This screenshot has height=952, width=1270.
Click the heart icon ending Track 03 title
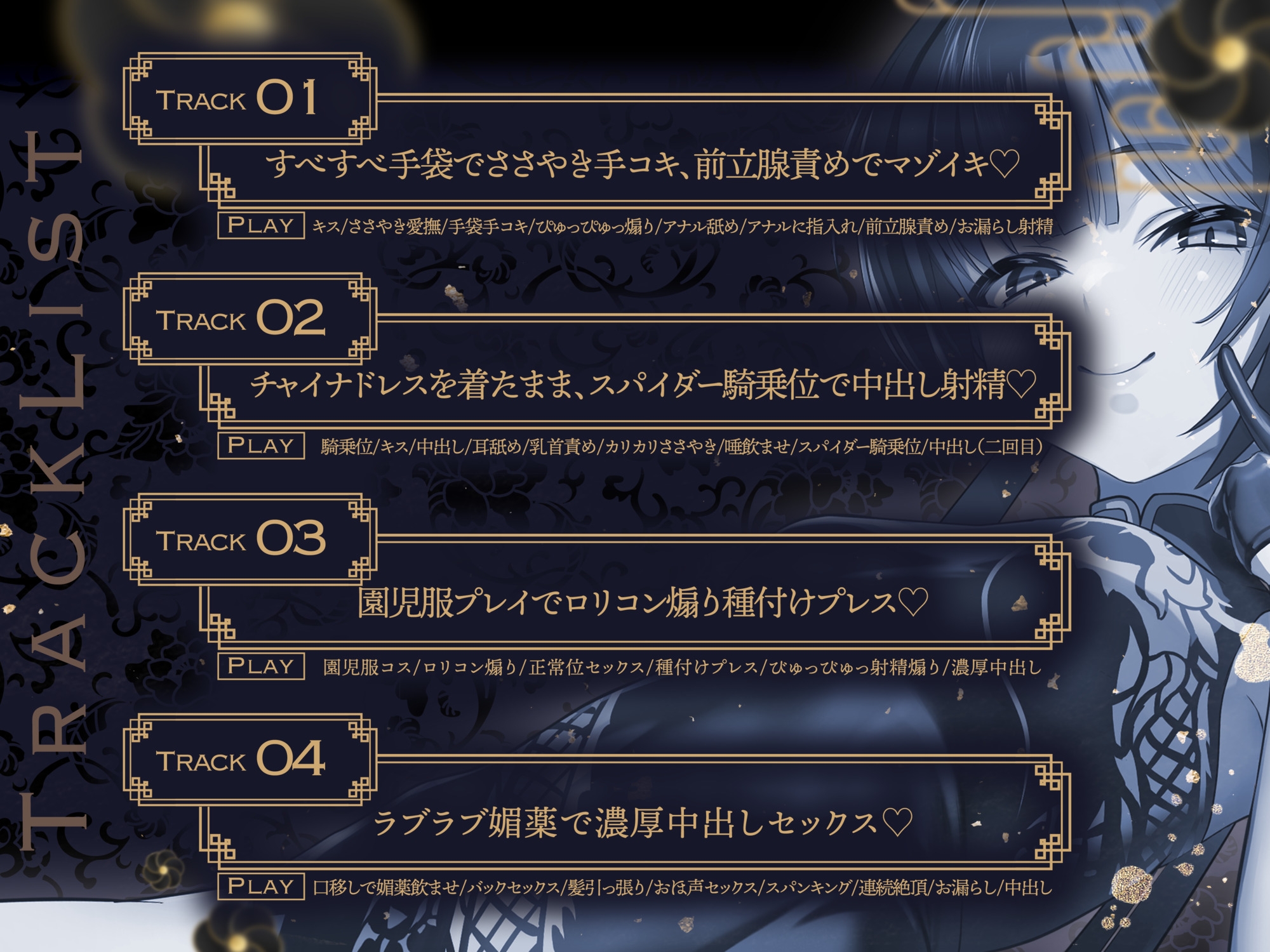[914, 602]
